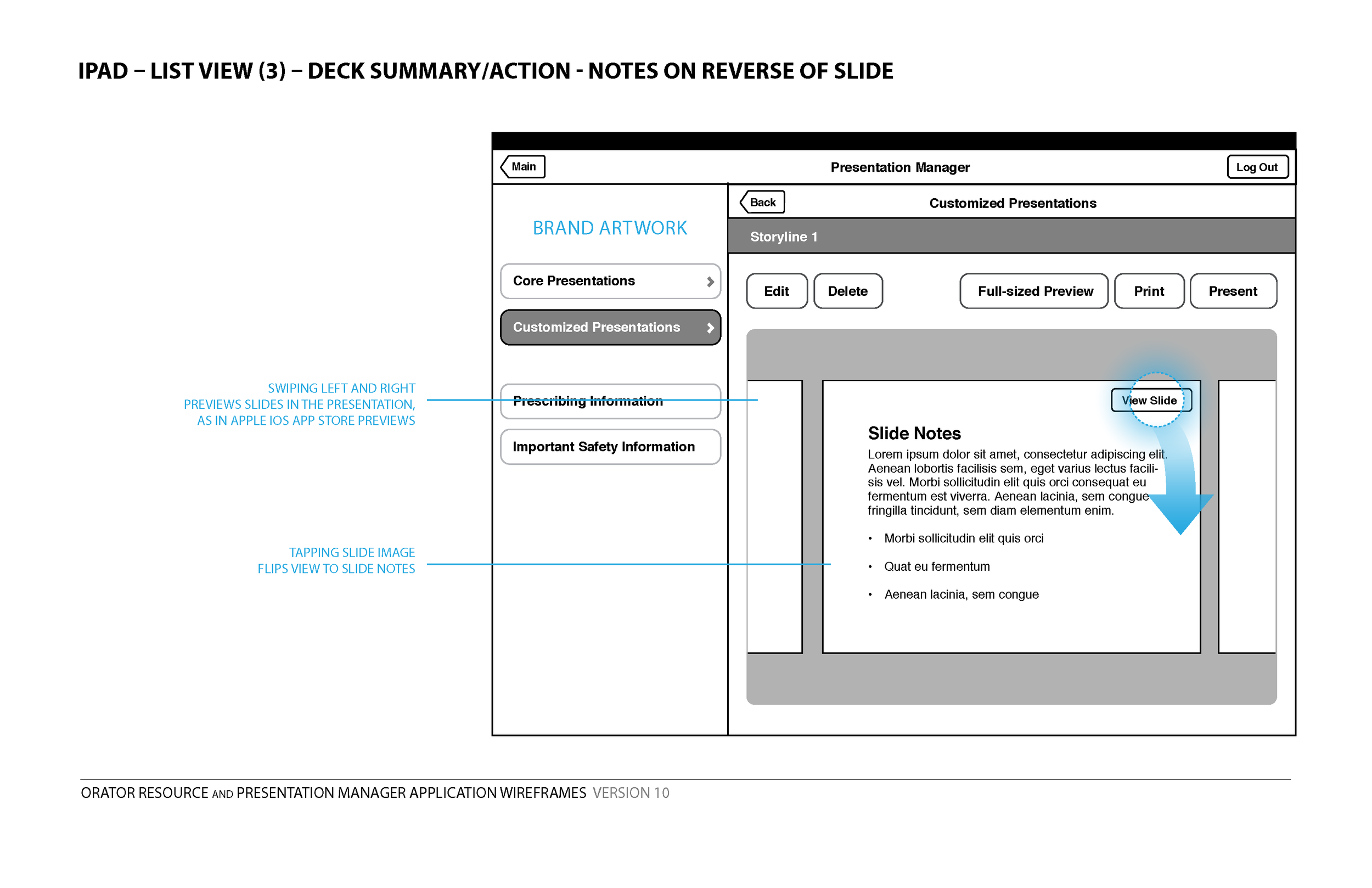Click the bullet 'Quat eu fermentum'
1372x888 pixels.
point(937,567)
